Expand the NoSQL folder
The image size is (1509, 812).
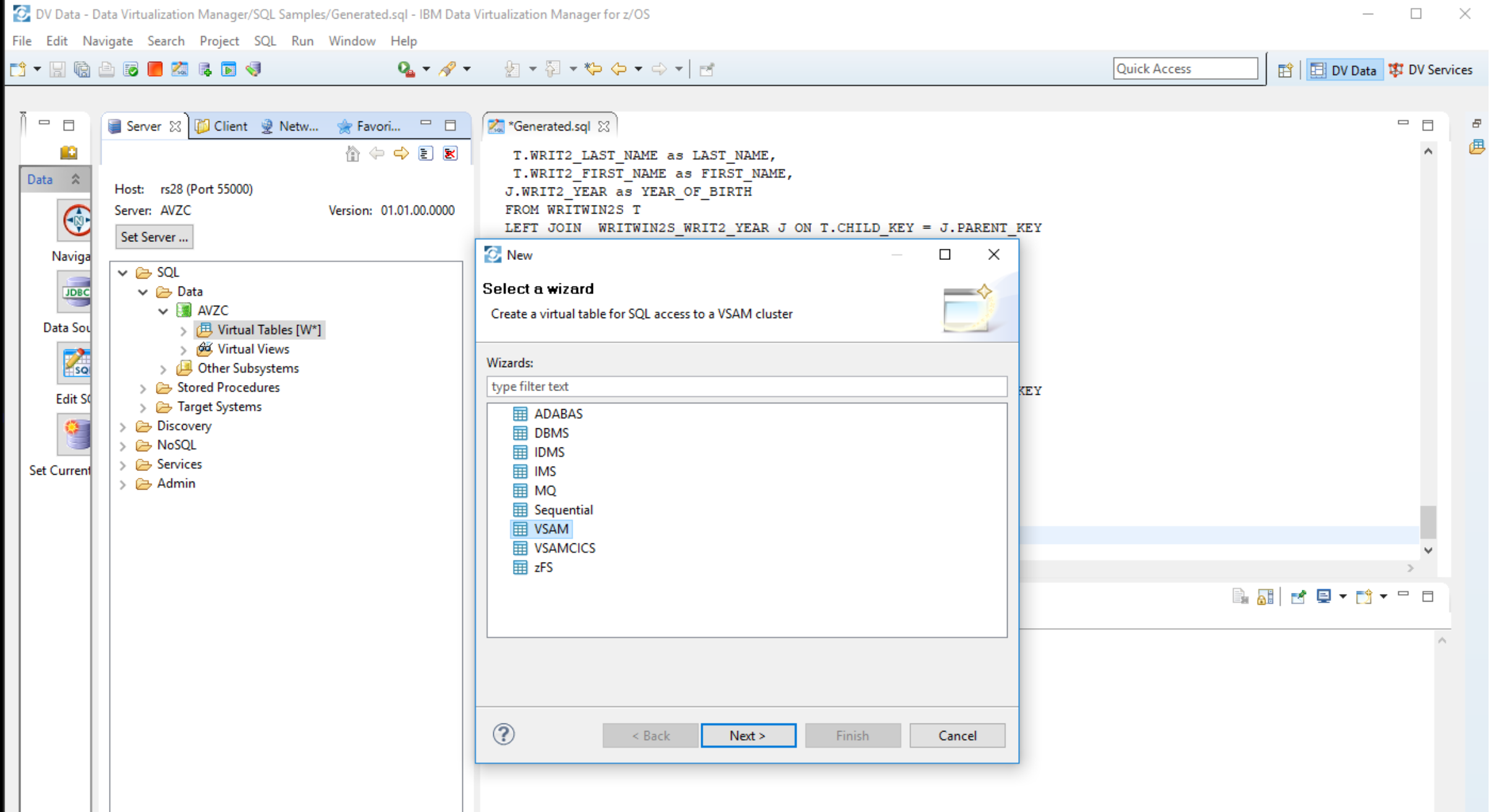[123, 446]
